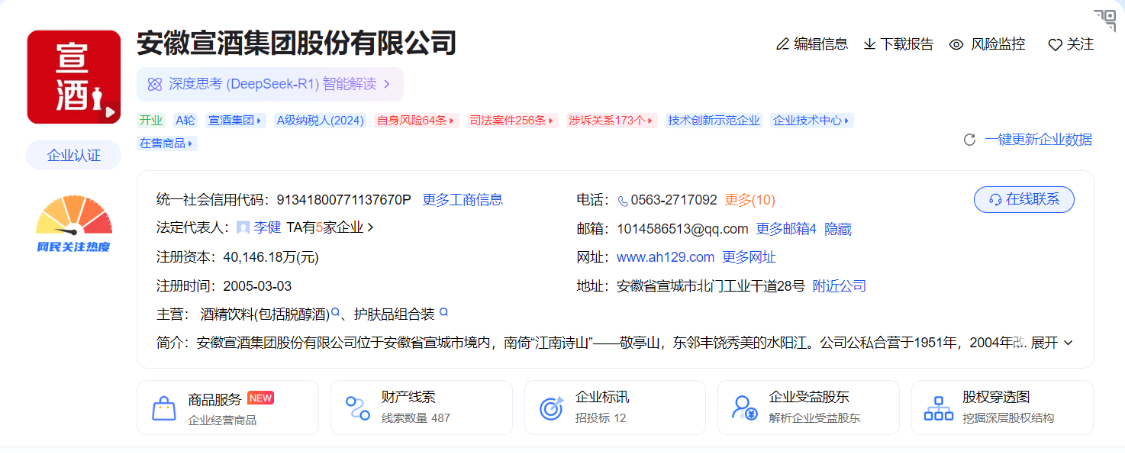Click the pencil icon beside 编辑信息
The width and height of the screenshot is (1125, 453).
tap(783, 44)
